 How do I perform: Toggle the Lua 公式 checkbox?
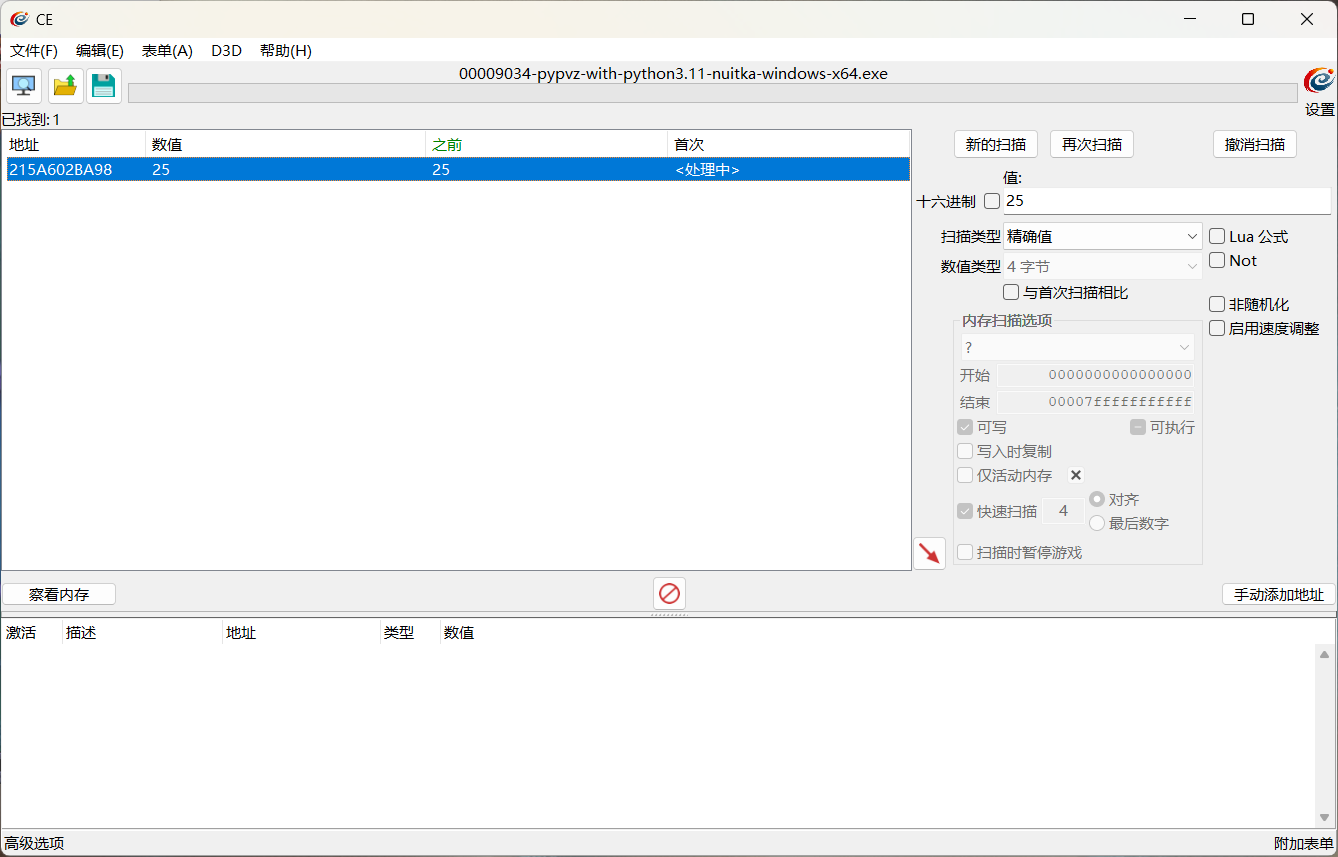click(1217, 237)
